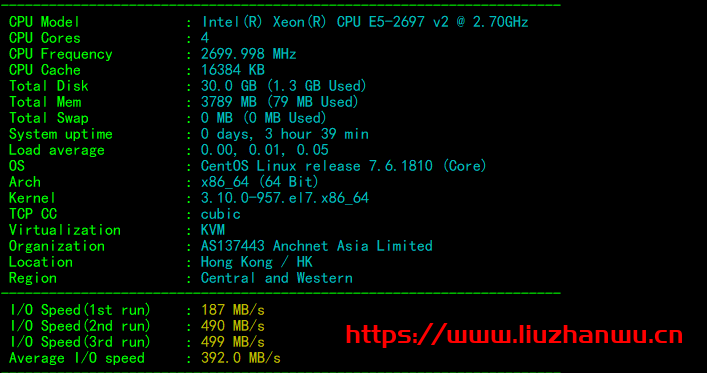
Task: Click the System uptime value
Action: 285,134
